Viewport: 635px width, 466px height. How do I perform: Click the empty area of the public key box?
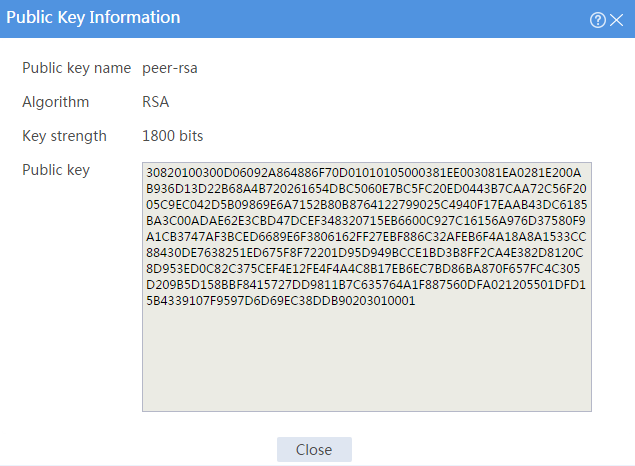tap(367, 358)
